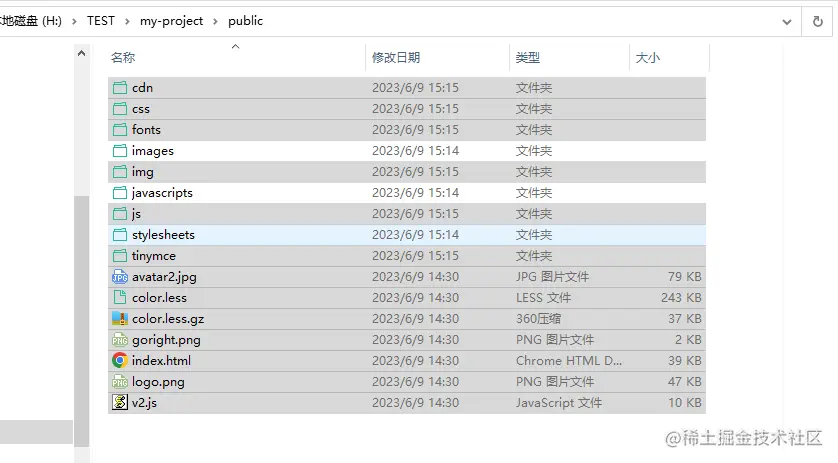Select the file name color.less.gz

click(168, 319)
